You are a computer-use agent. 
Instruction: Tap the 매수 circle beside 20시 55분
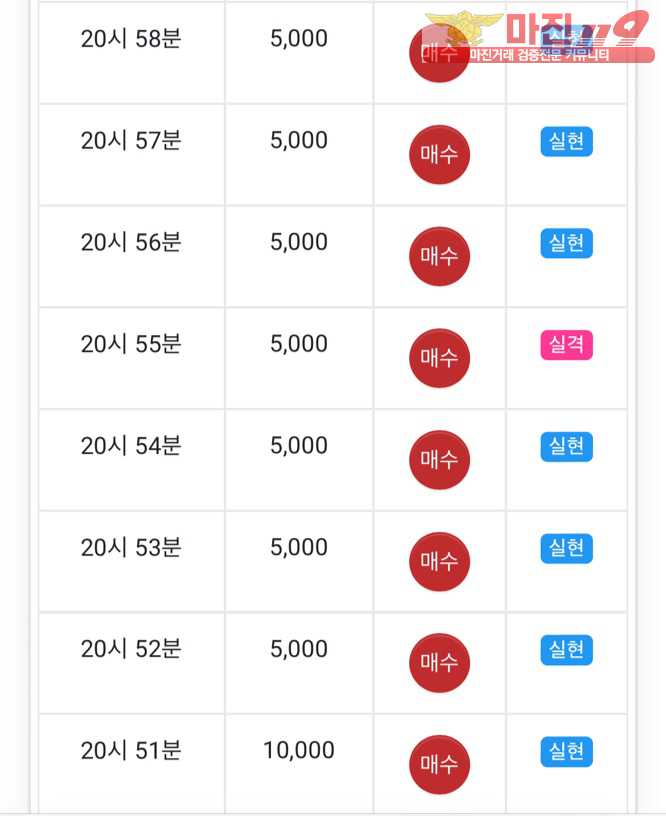click(x=438, y=358)
